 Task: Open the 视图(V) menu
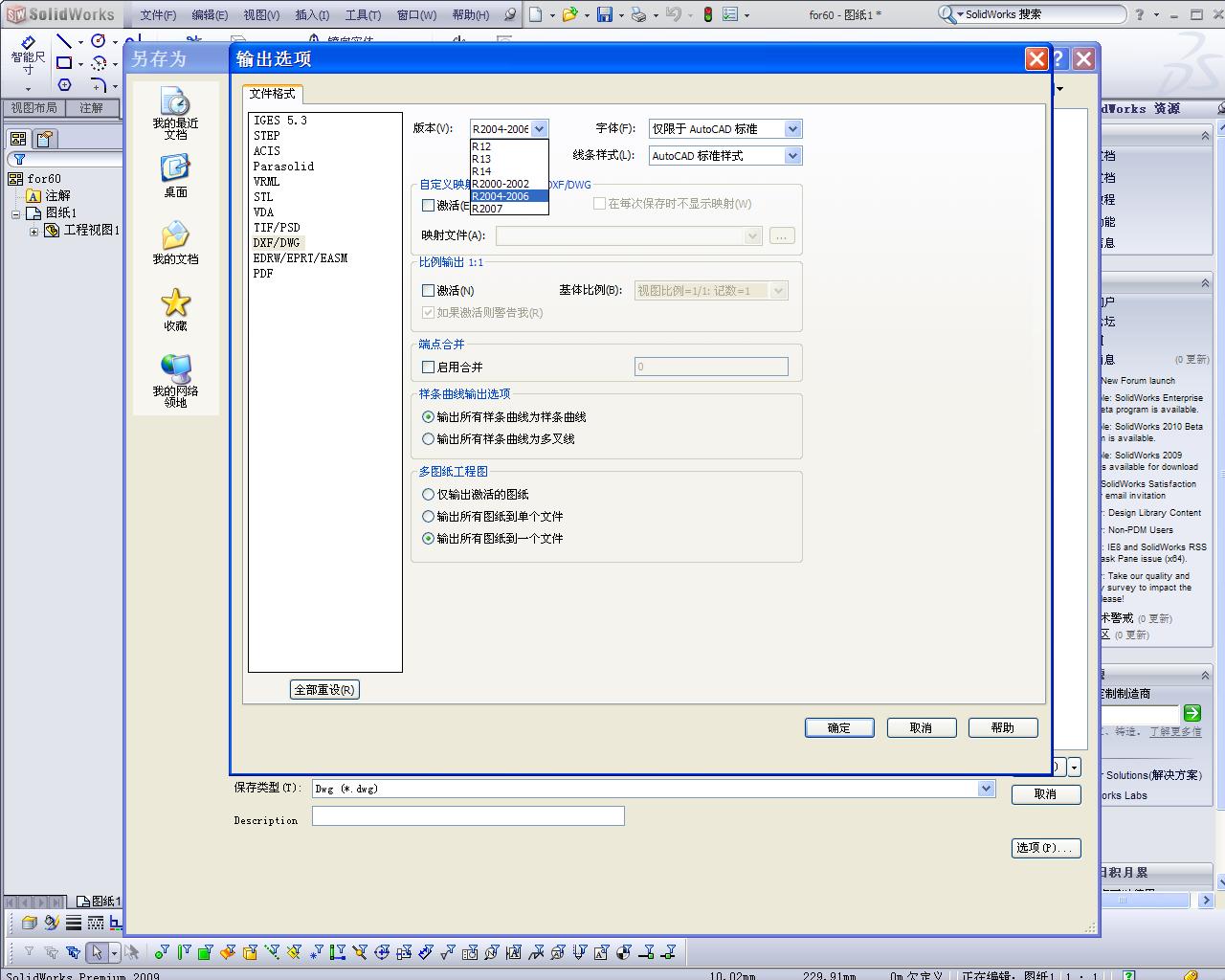(261, 15)
